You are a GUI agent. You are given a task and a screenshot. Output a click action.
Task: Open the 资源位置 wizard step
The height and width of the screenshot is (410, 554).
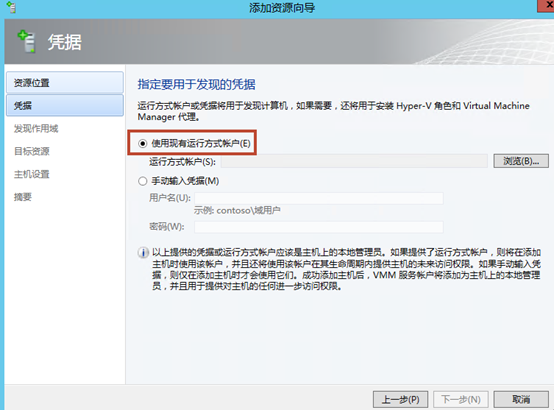coord(65,83)
